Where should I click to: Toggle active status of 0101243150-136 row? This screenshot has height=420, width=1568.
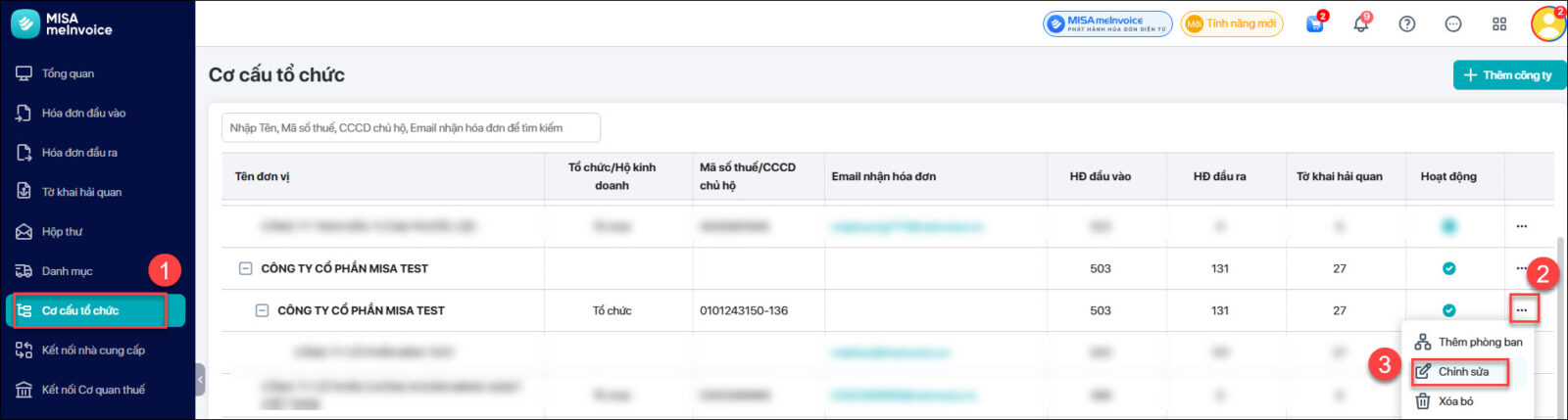click(1448, 310)
